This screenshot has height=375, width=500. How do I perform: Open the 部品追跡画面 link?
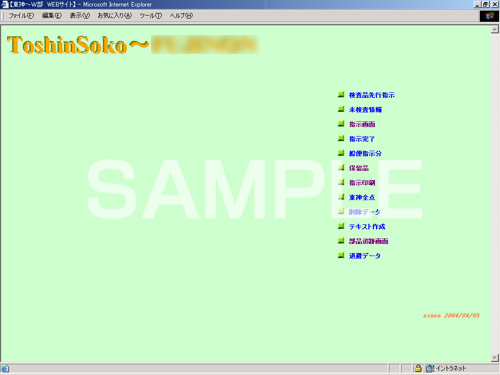(x=368, y=241)
